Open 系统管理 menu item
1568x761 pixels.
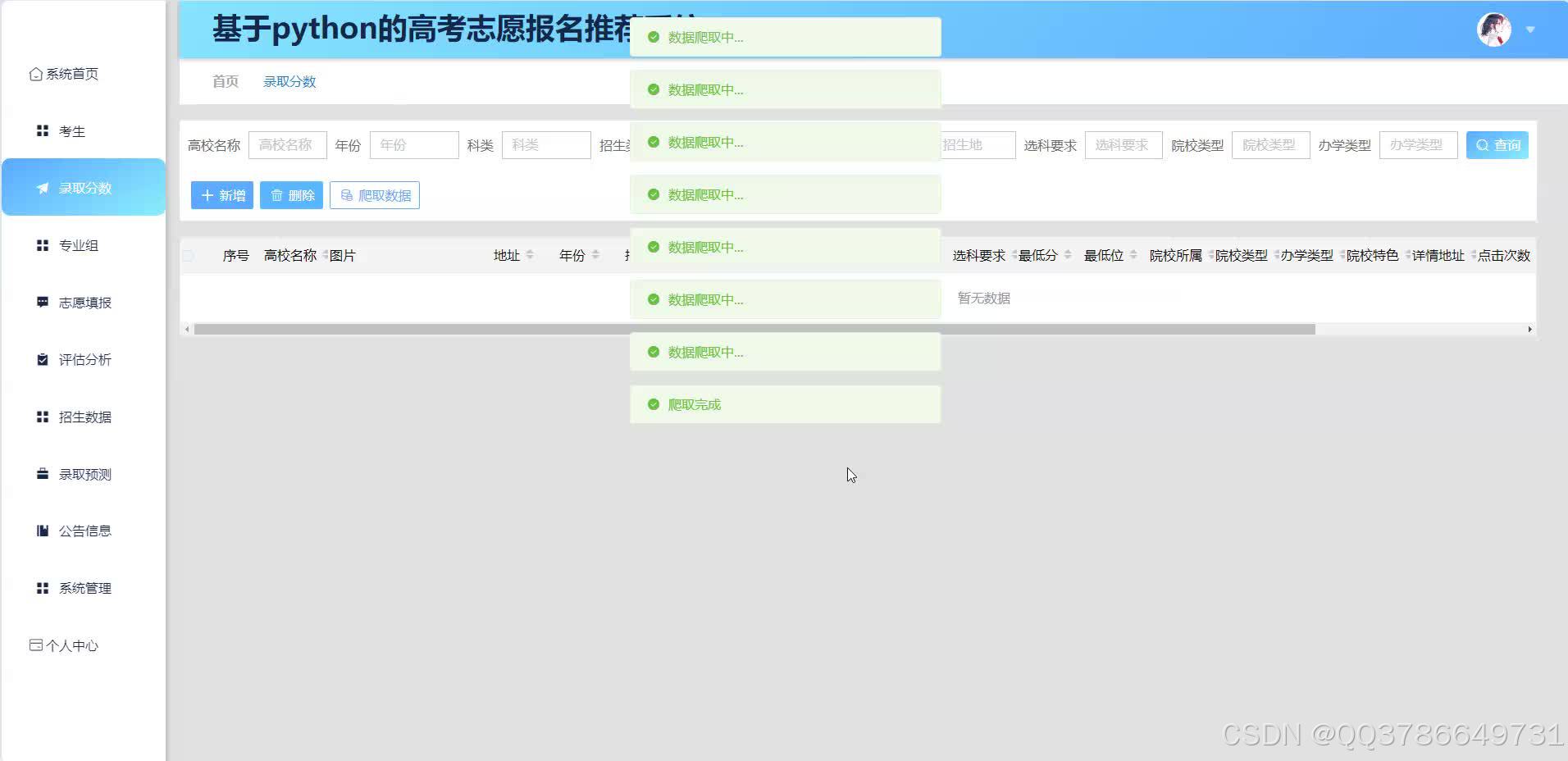tap(85, 588)
